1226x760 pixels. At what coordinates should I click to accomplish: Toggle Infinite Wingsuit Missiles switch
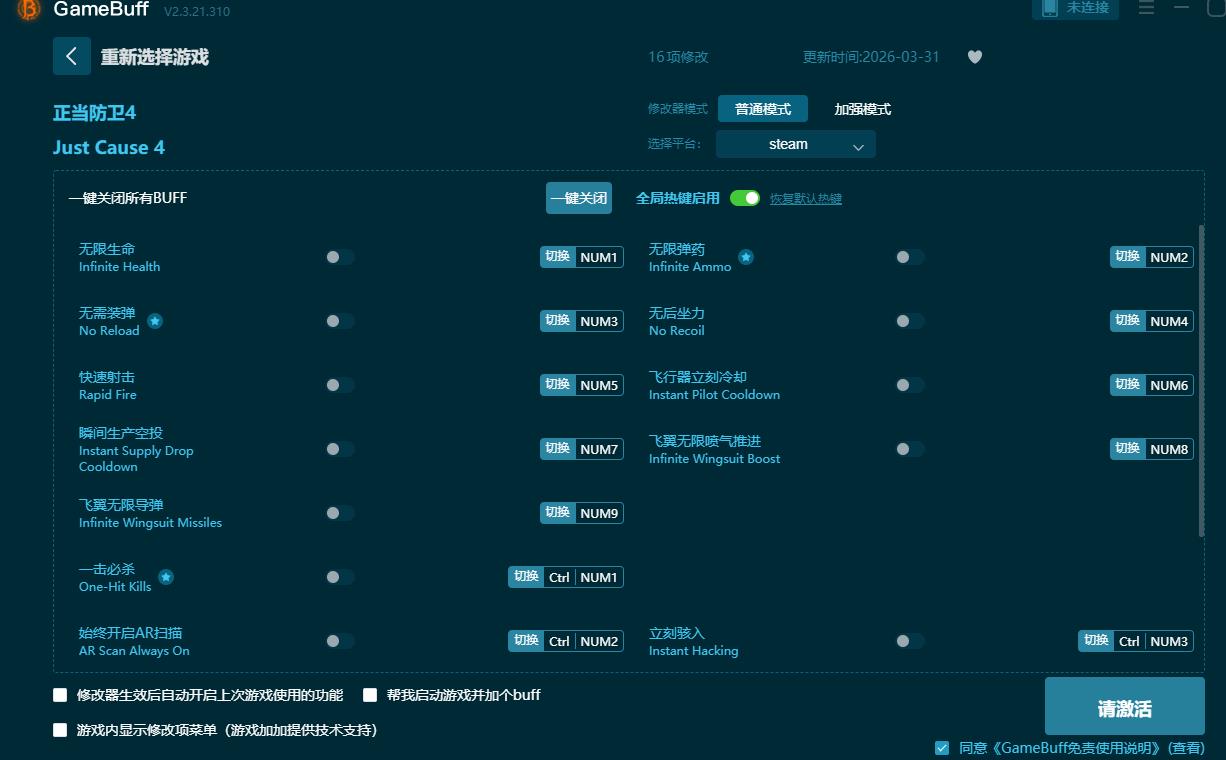tap(340, 513)
